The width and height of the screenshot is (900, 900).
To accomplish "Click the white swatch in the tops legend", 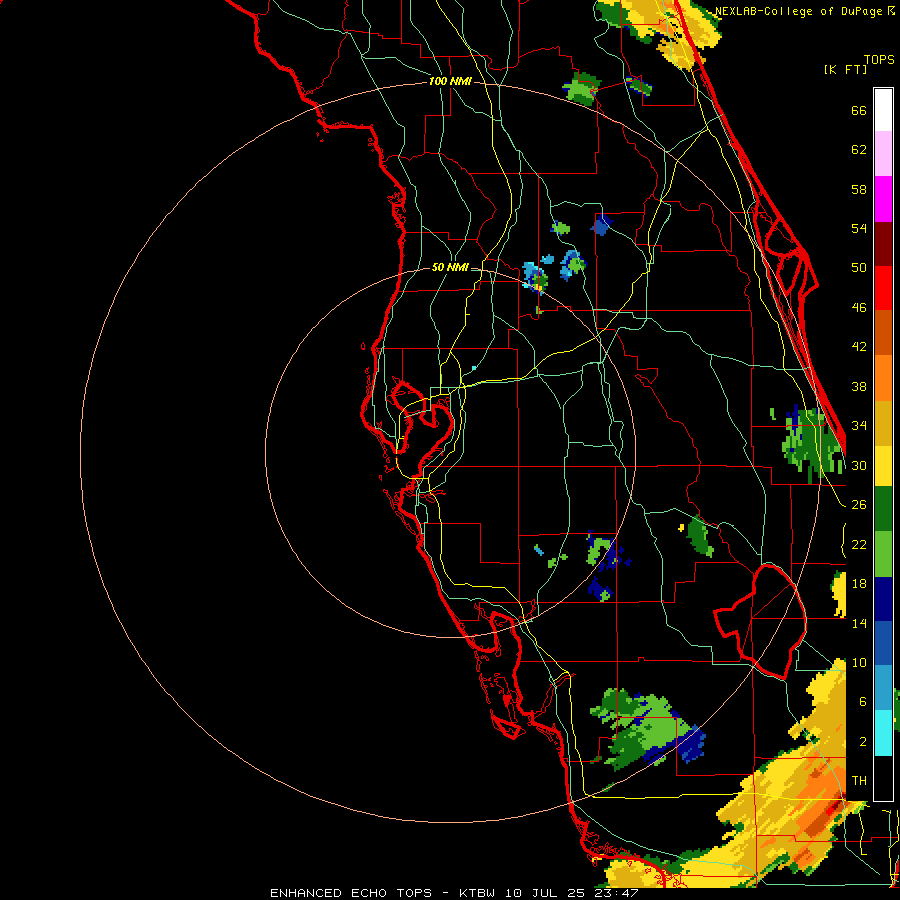I will (883, 110).
